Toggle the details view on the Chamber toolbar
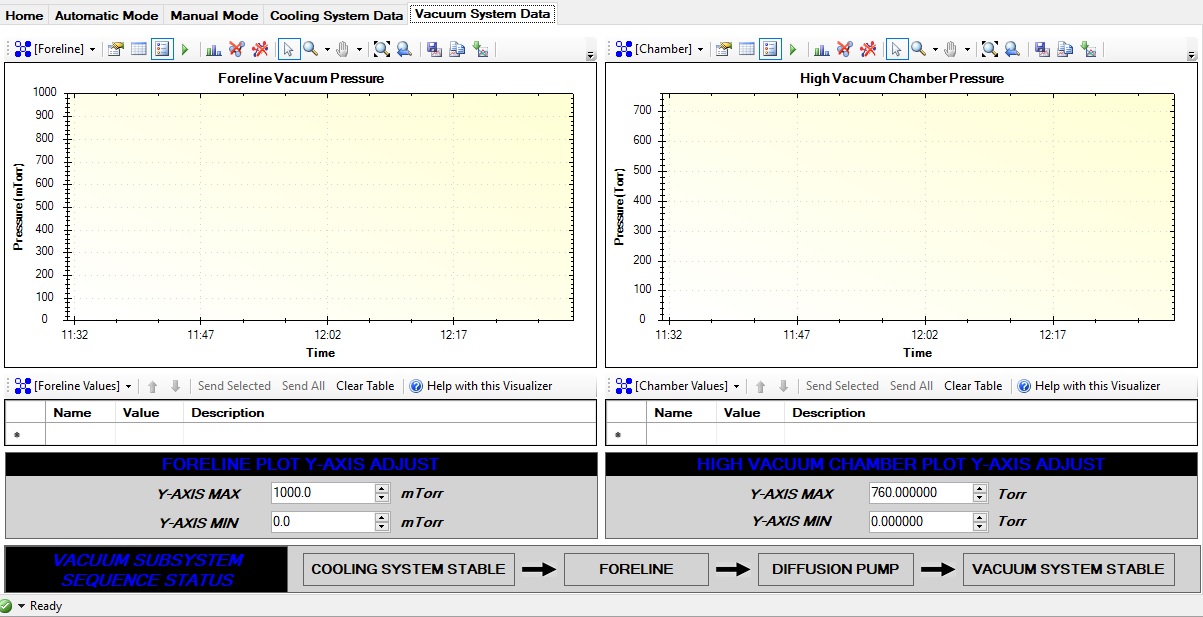 click(x=768, y=48)
